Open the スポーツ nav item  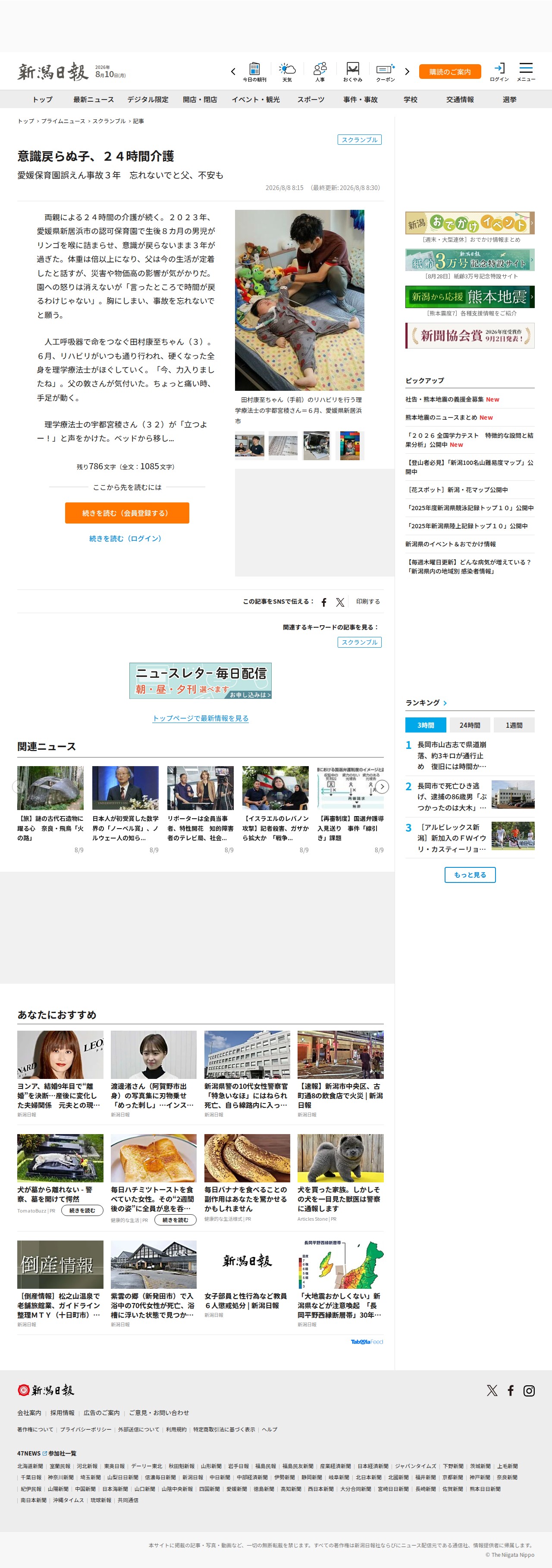tap(311, 99)
